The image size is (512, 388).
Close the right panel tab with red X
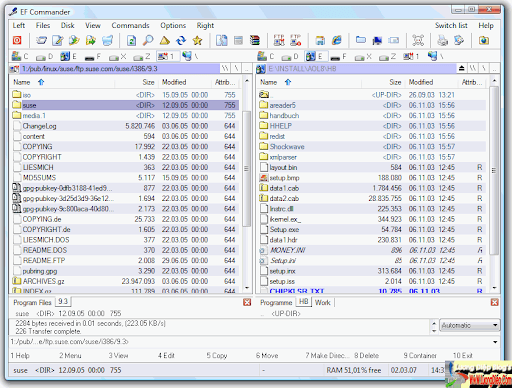click(x=494, y=302)
